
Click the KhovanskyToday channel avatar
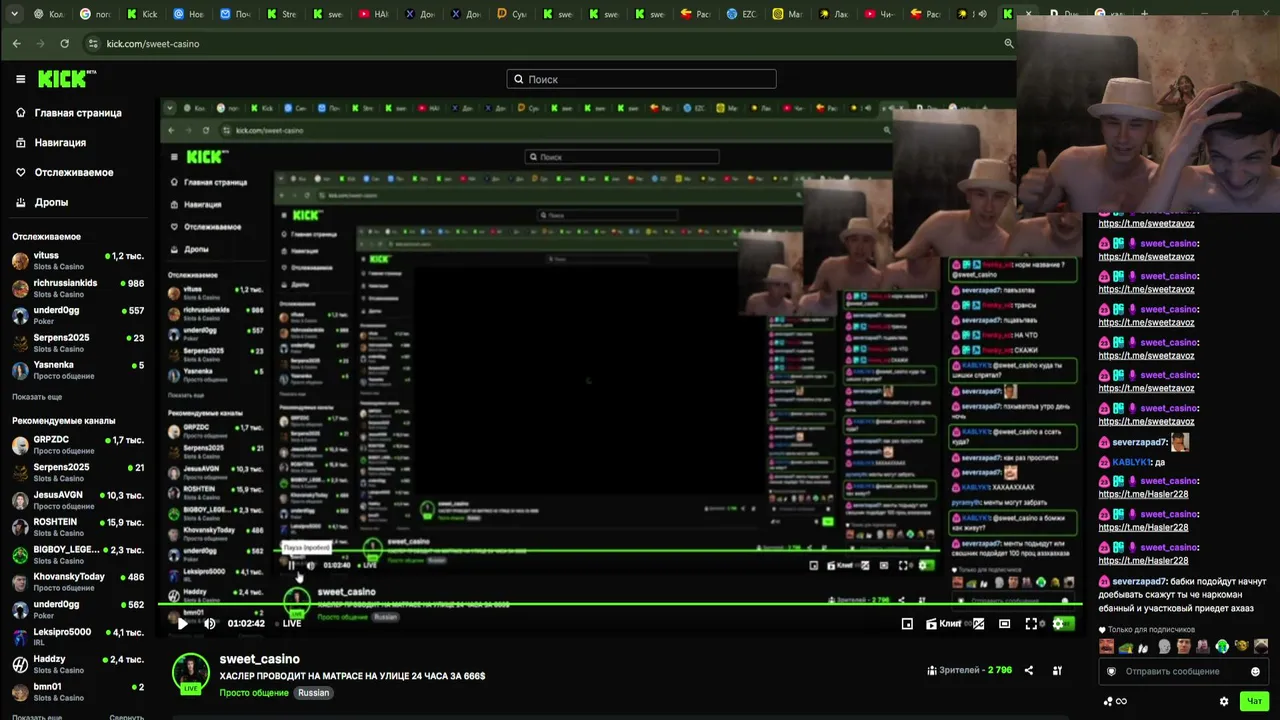point(20,582)
